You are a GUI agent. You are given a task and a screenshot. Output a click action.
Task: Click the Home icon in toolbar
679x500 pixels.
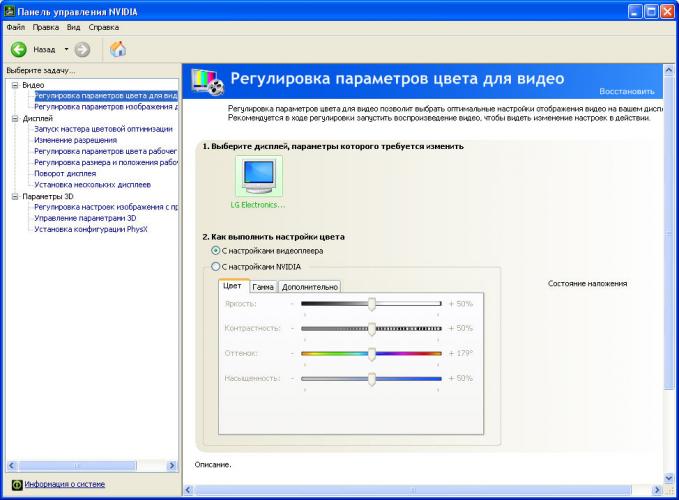coord(117,49)
